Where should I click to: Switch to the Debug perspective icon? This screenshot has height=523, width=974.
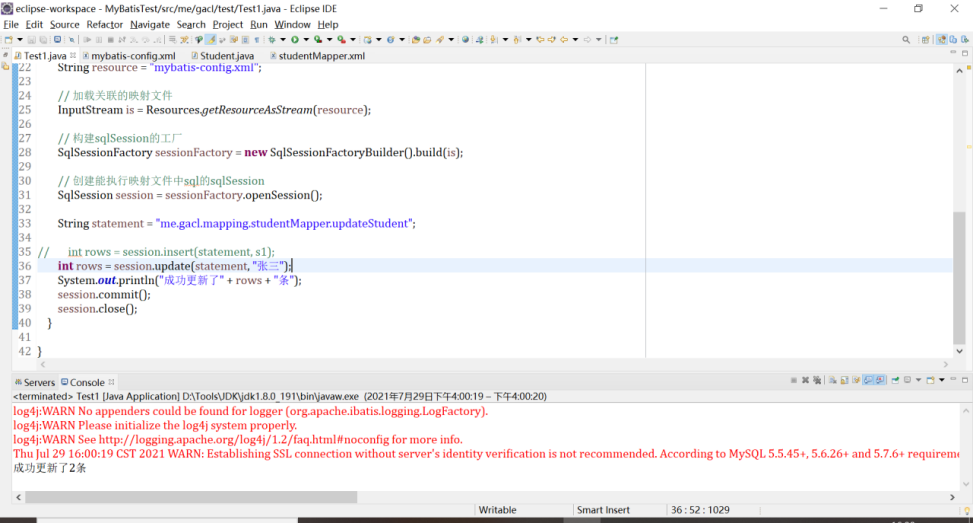point(965,40)
